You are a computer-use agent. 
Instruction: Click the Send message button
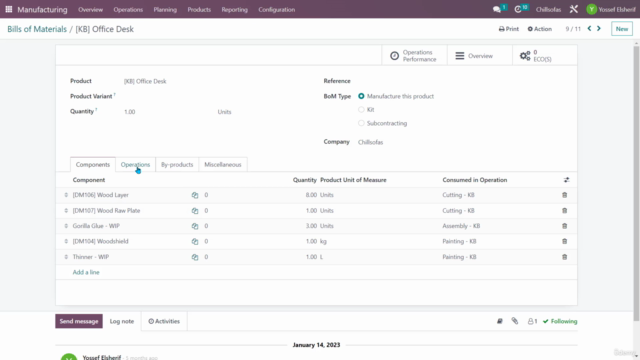pyautogui.click(x=79, y=321)
